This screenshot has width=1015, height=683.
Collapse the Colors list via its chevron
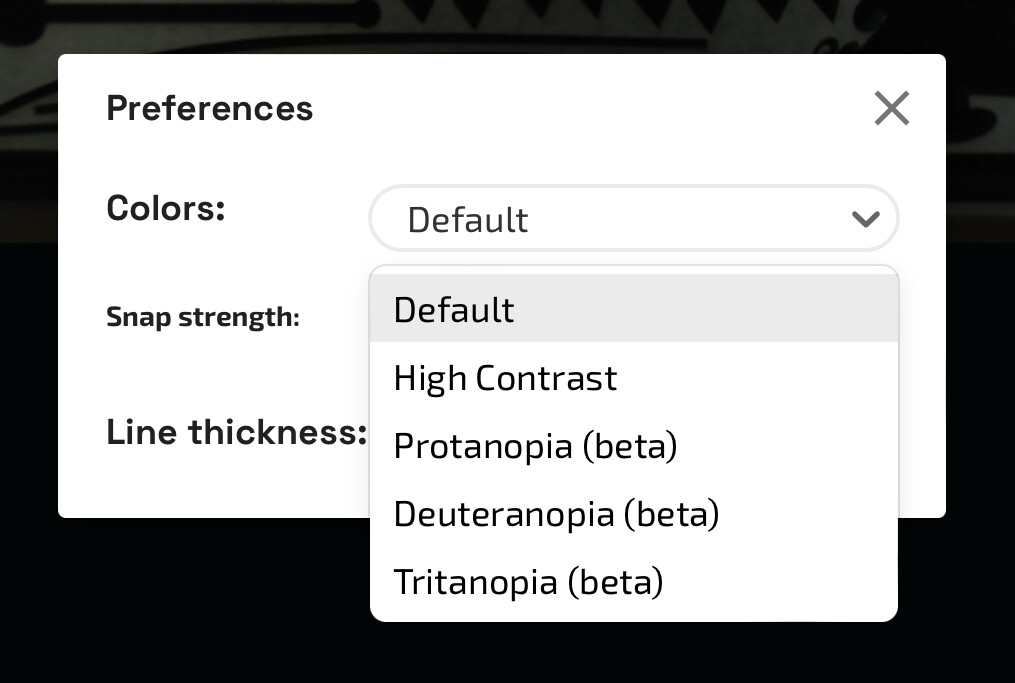pyautogui.click(x=865, y=219)
